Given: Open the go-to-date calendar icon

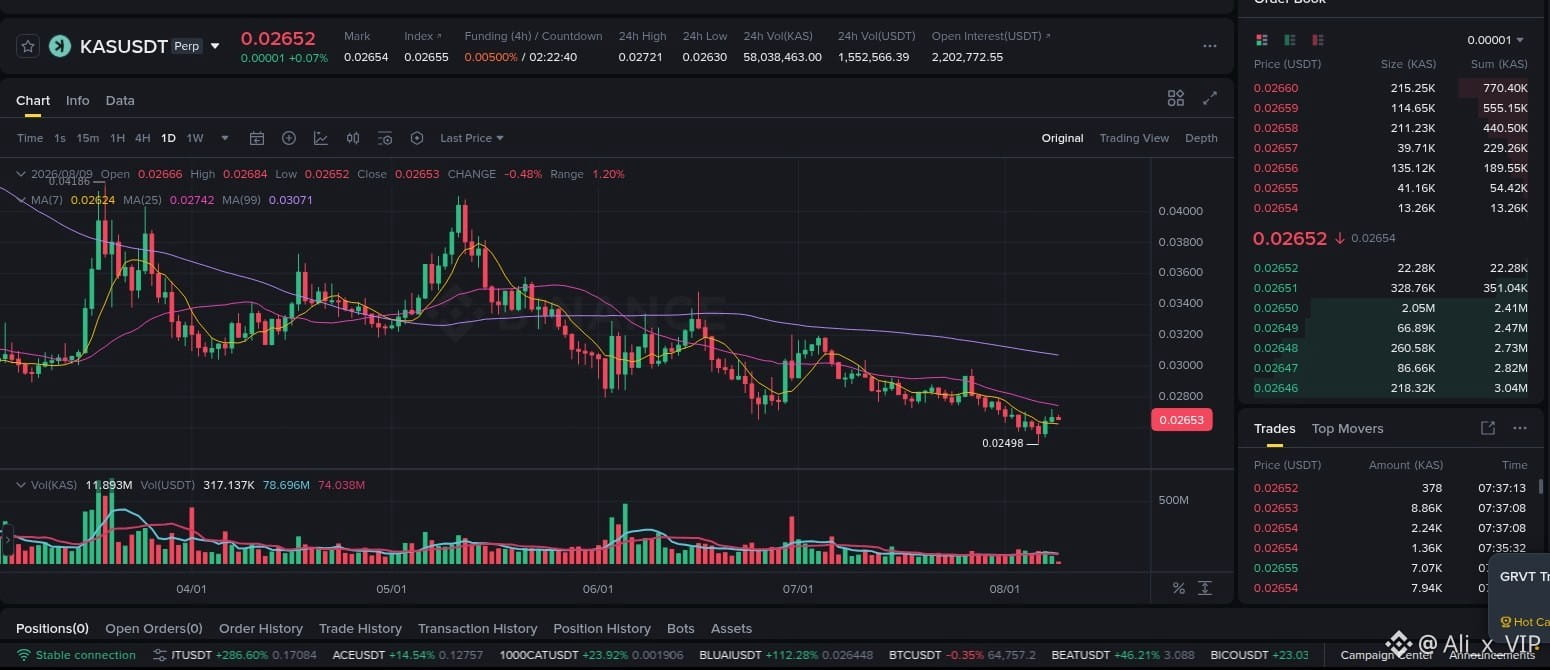Looking at the screenshot, I should pyautogui.click(x=257, y=138).
